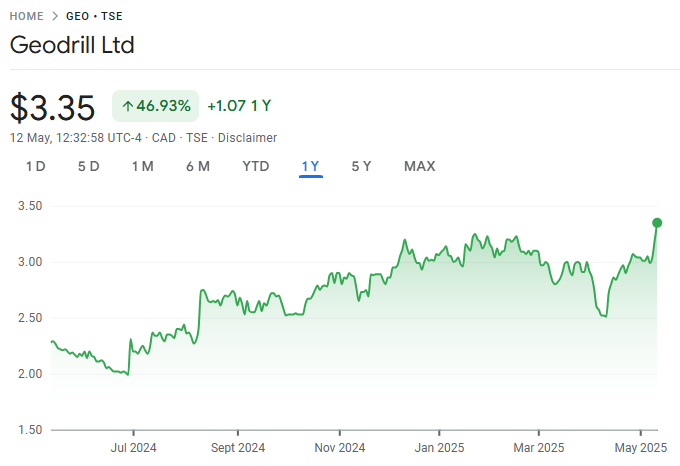680x466 pixels.
Task: Click the 2.50 y-axis label
Action: [x=30, y=318]
